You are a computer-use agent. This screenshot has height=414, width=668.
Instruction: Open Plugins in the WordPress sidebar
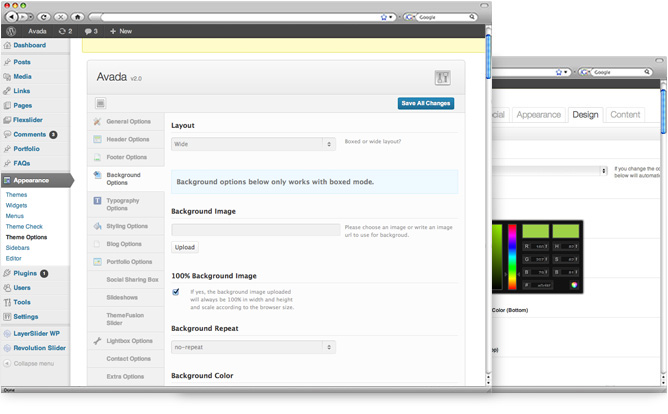coord(24,273)
